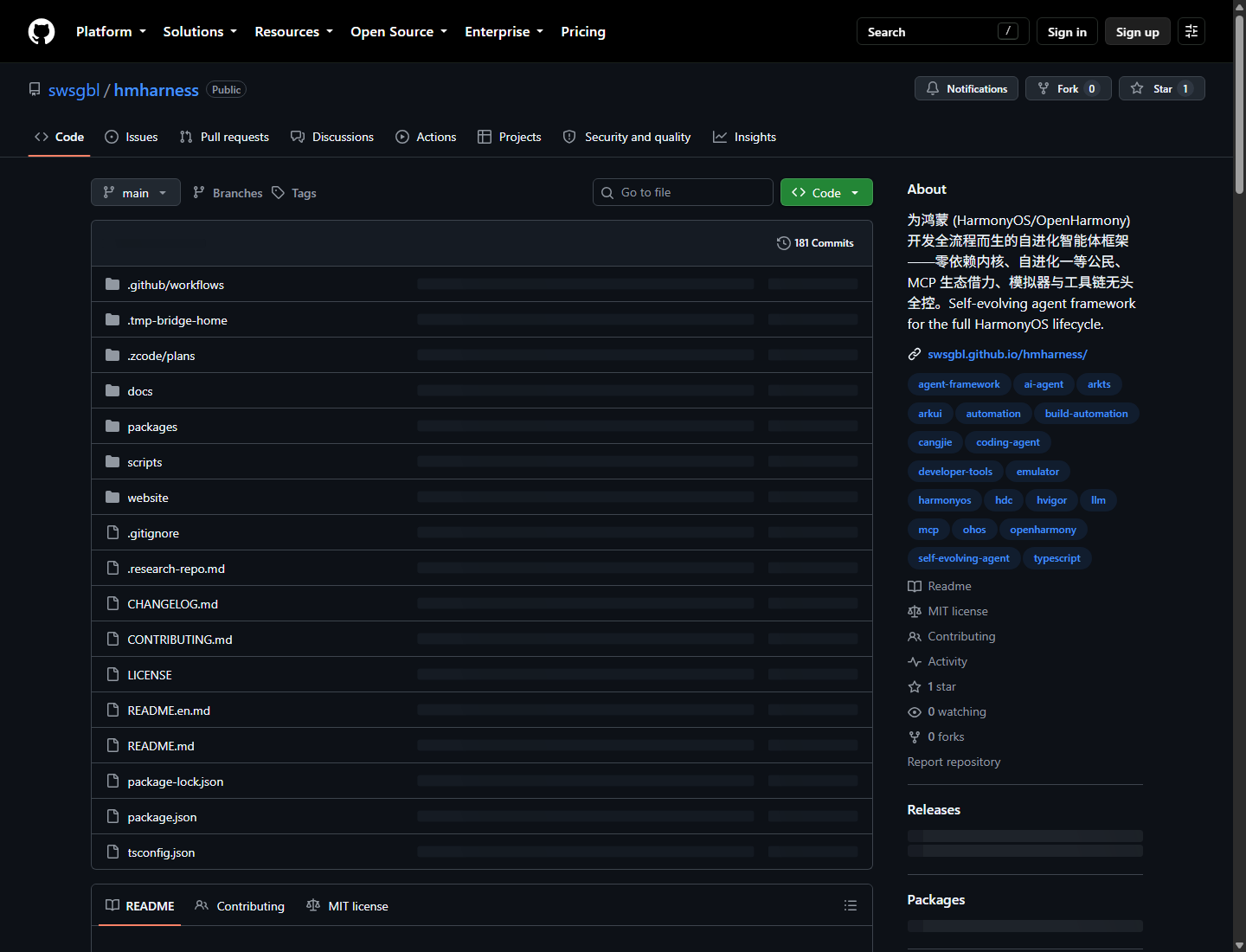
Task: Open the .research-repo.md file
Action: point(177,569)
